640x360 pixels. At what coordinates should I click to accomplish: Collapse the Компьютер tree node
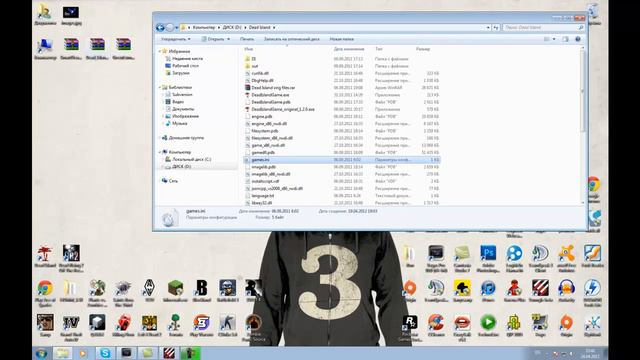tap(160, 152)
